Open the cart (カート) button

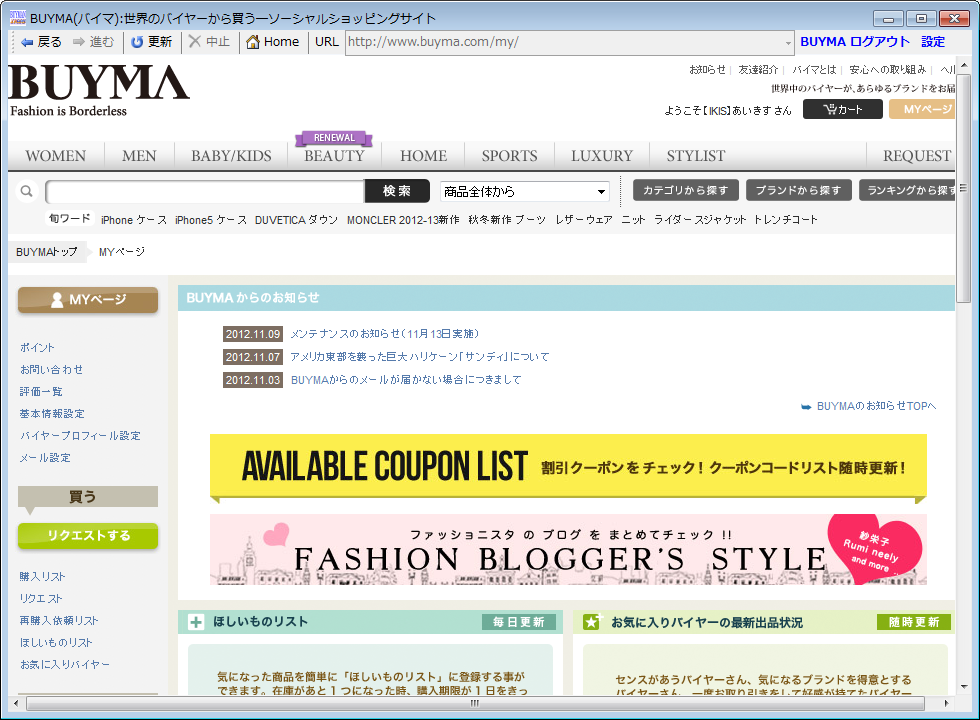[842, 109]
